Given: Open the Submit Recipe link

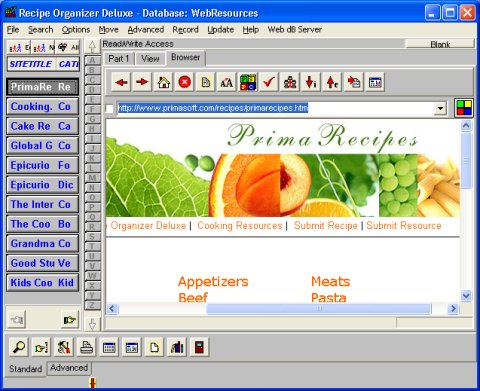Looking at the screenshot, I should coord(326,226).
